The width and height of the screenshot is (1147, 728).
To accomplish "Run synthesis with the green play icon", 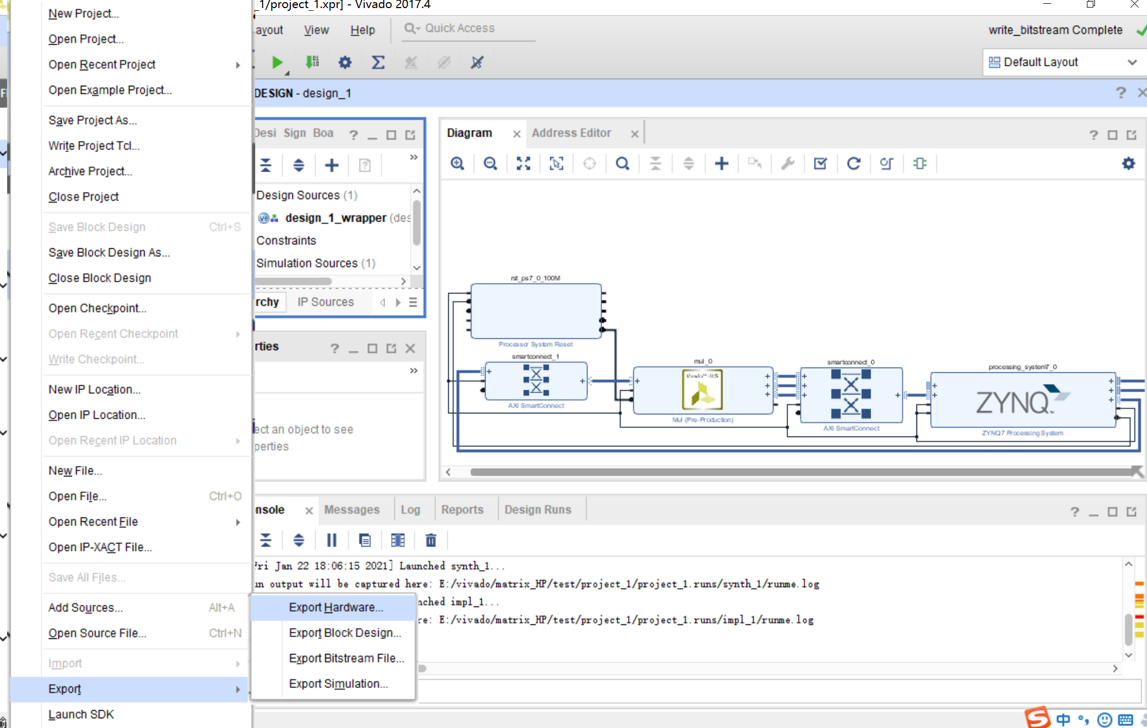I will pyautogui.click(x=277, y=62).
